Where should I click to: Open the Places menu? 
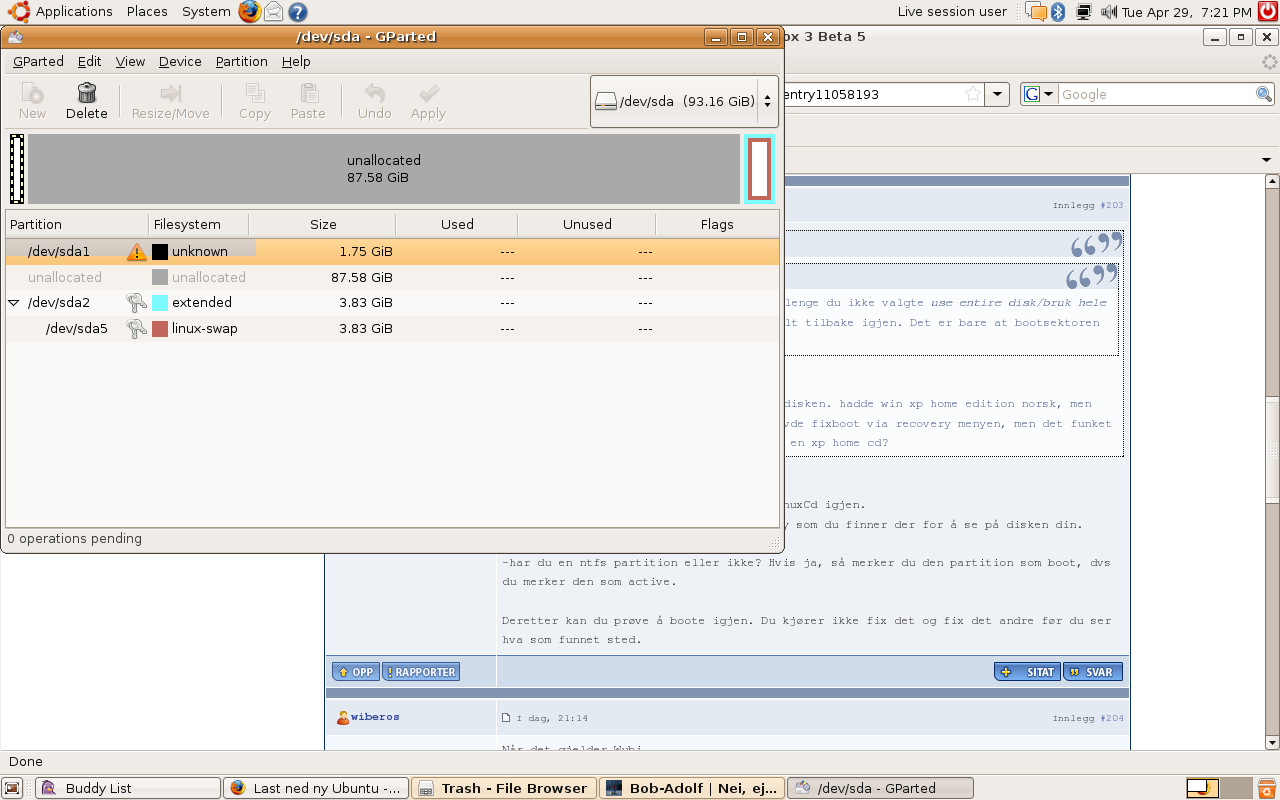[147, 12]
